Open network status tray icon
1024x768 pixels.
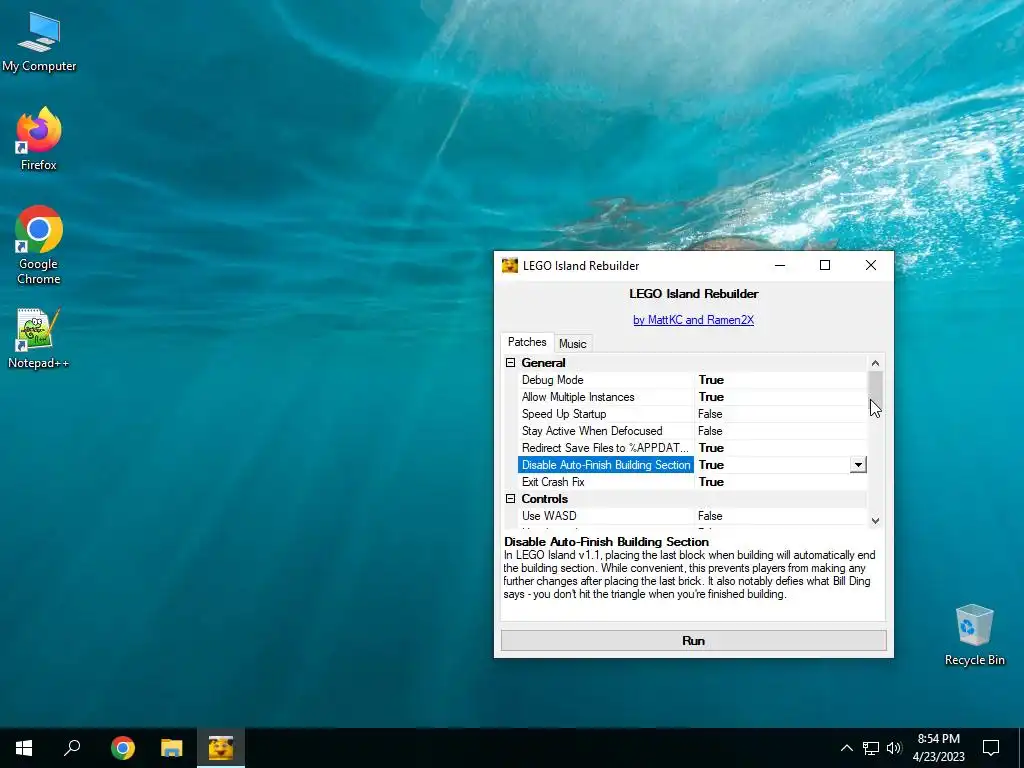click(x=871, y=748)
